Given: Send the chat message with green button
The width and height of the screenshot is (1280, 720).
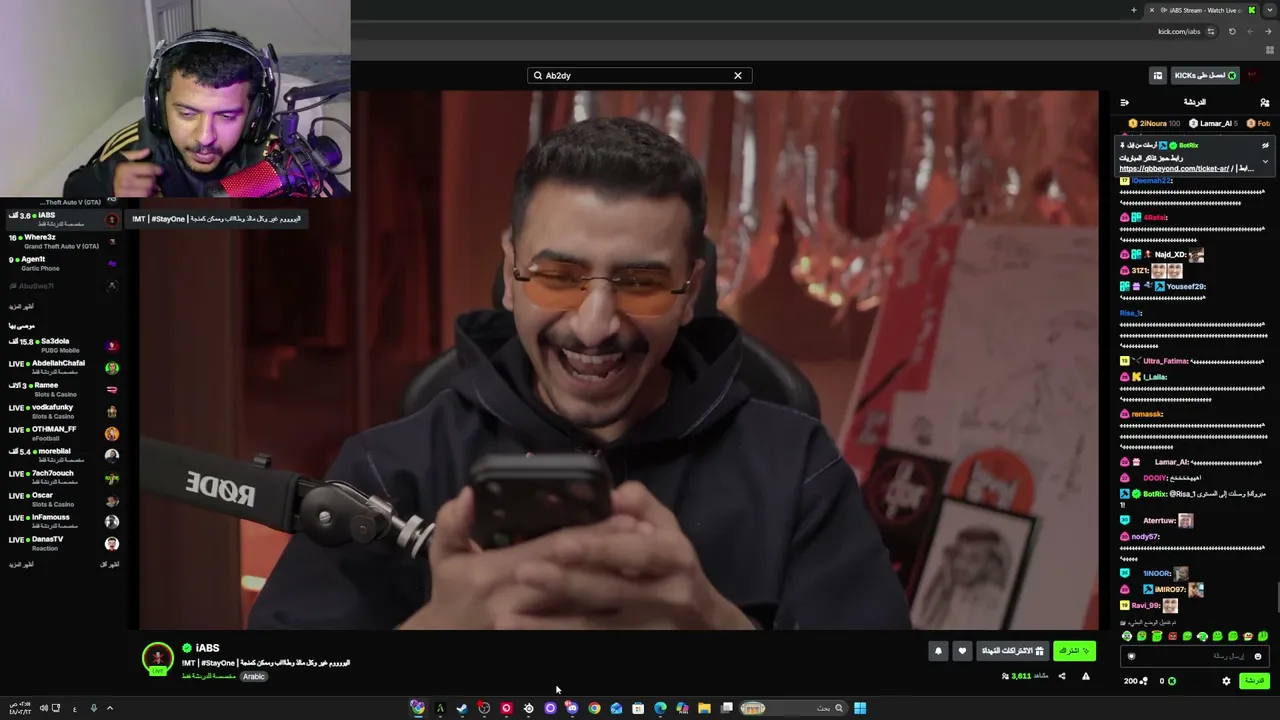Looking at the screenshot, I should click(x=1254, y=682).
